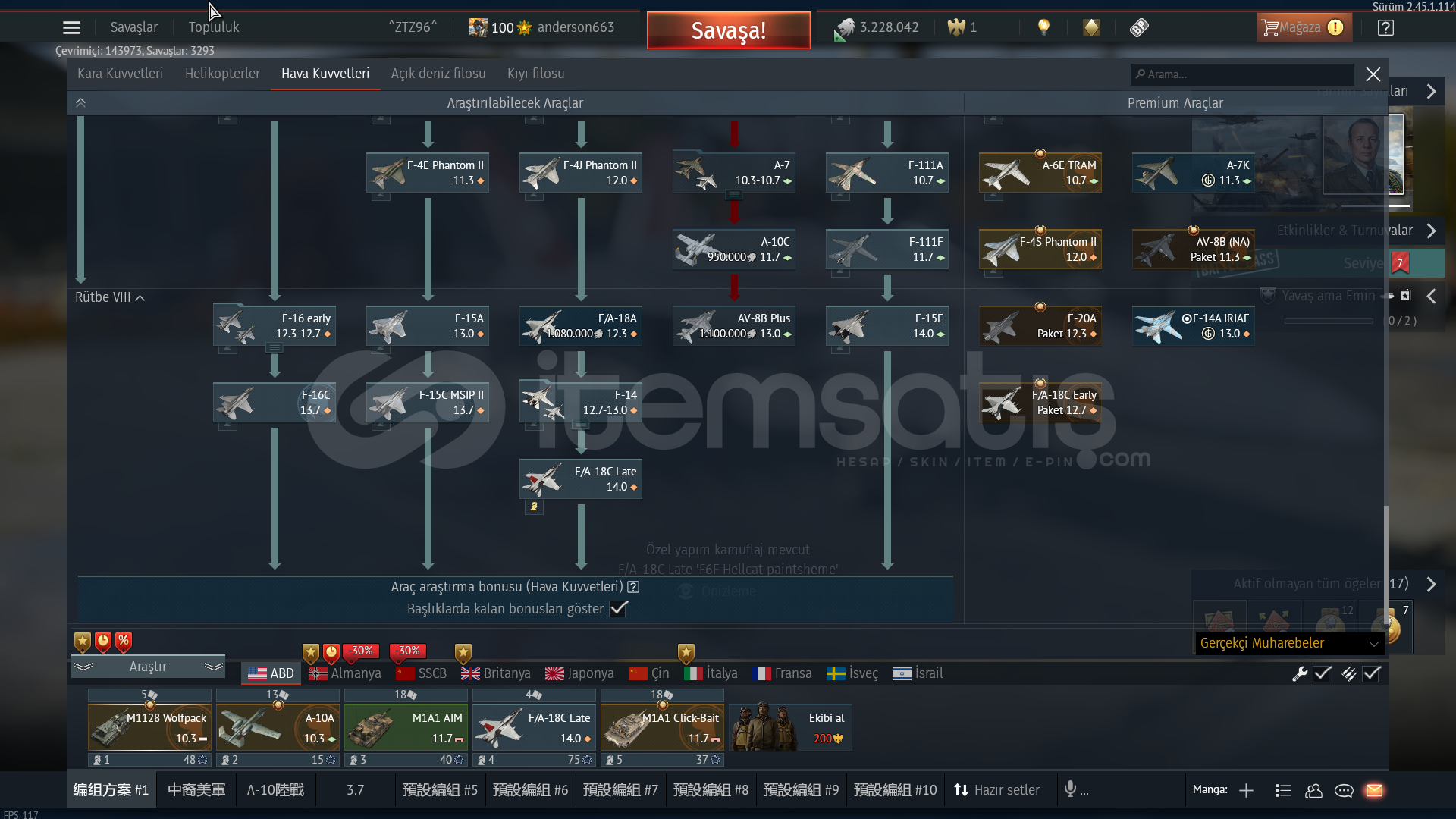Click the Arama search field
The height and width of the screenshot is (819, 1456).
pos(1242,74)
